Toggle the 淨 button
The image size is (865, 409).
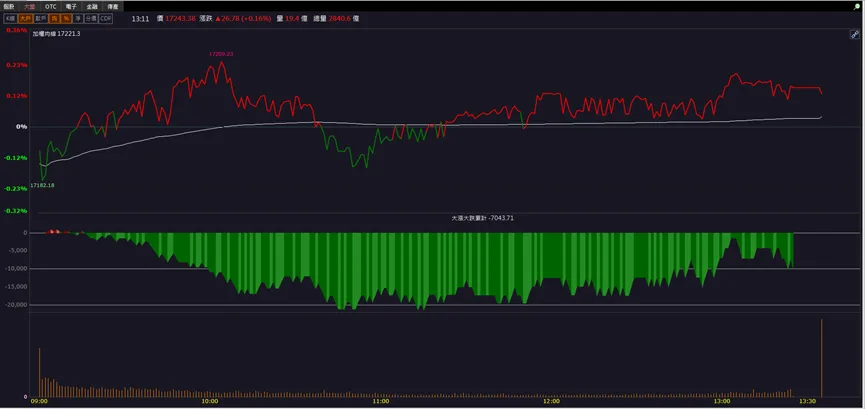78,19
